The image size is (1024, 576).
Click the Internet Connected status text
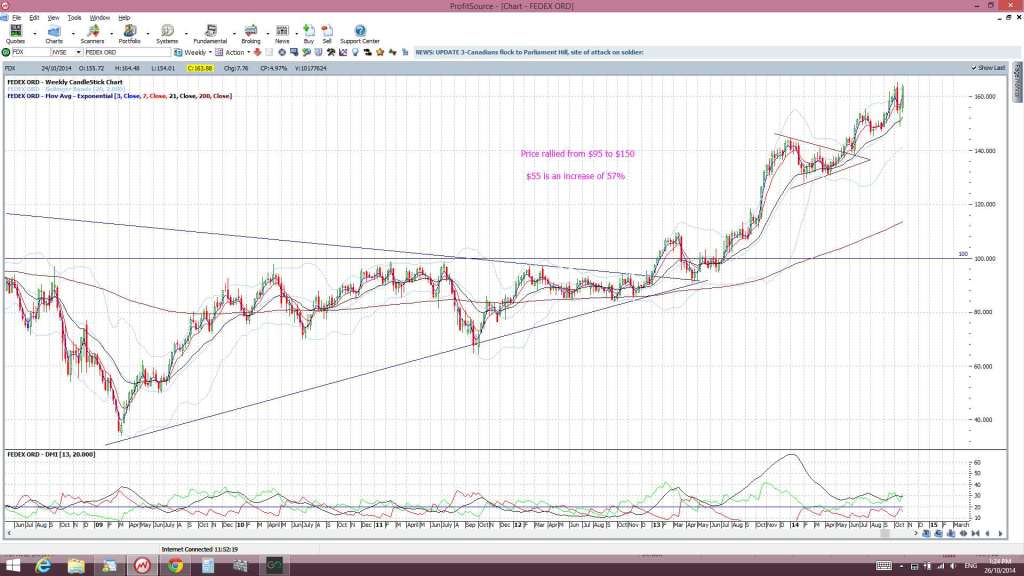tap(200, 550)
